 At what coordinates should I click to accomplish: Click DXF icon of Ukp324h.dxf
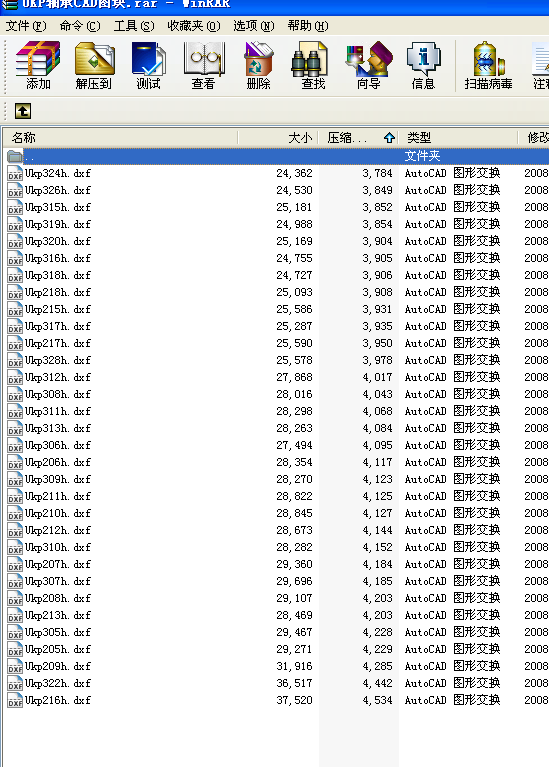pyautogui.click(x=15, y=173)
